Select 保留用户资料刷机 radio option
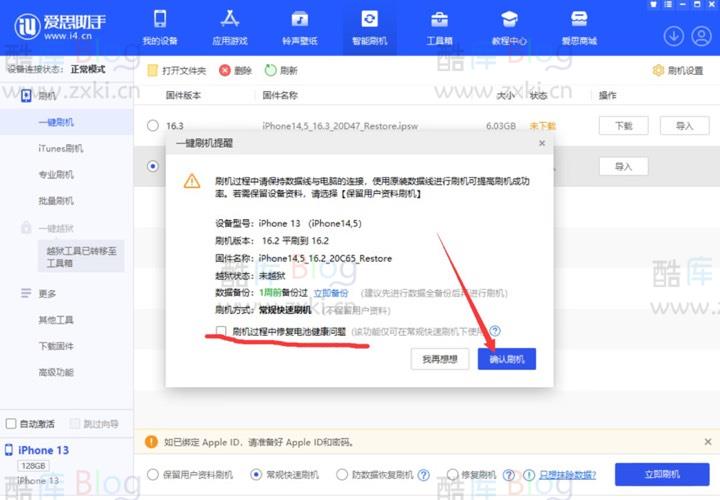The width and height of the screenshot is (720, 500). 153,475
